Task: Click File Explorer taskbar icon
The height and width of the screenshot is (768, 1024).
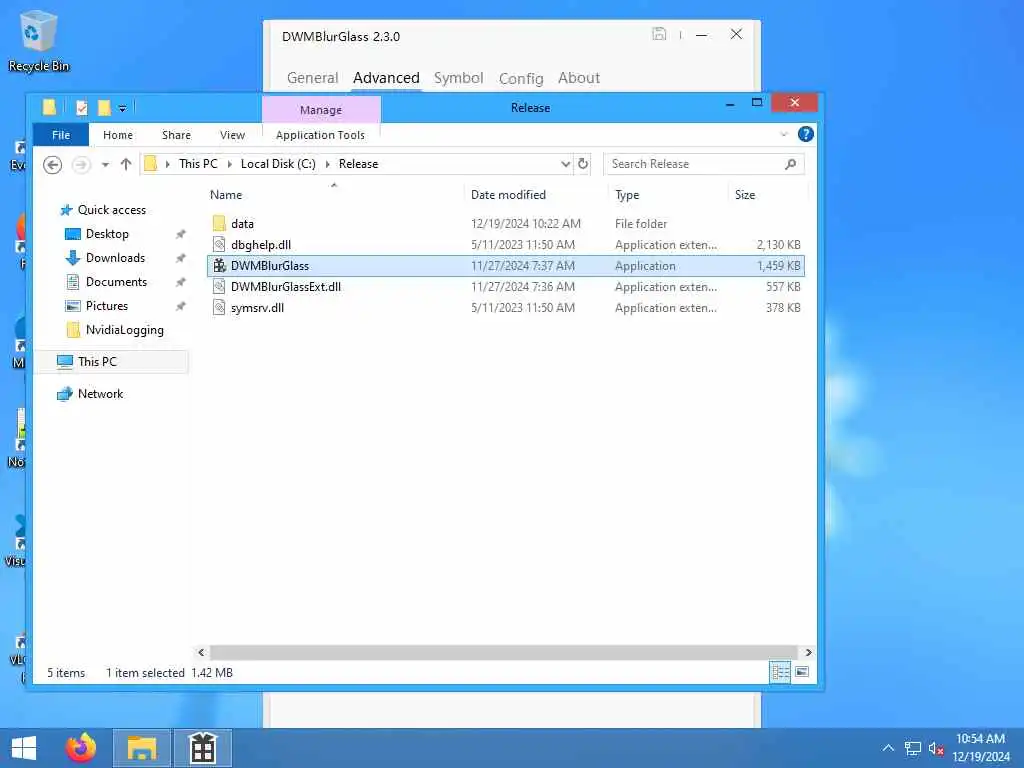Action: 142,748
